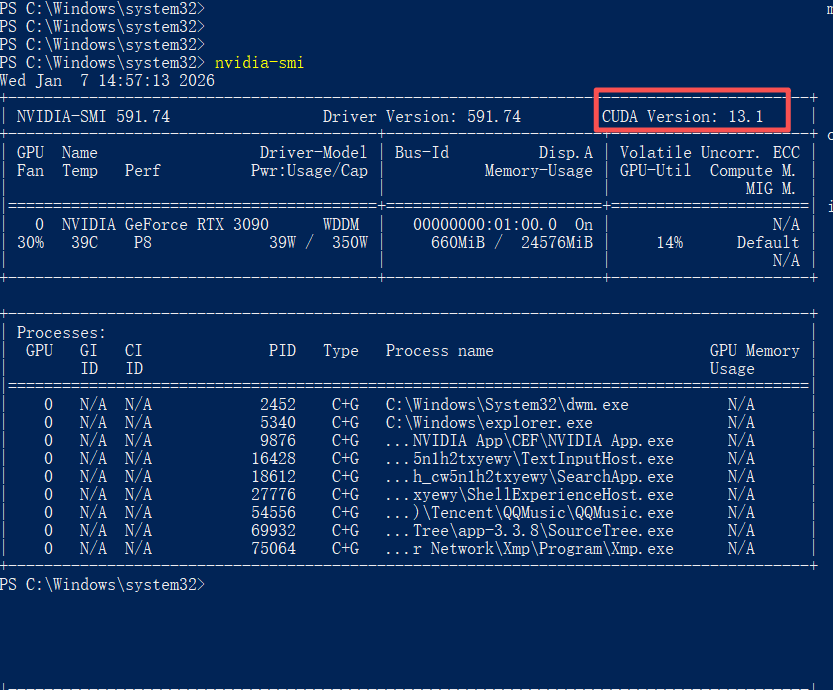
Task: Click PID 18612 in process list
Action: (x=274, y=477)
